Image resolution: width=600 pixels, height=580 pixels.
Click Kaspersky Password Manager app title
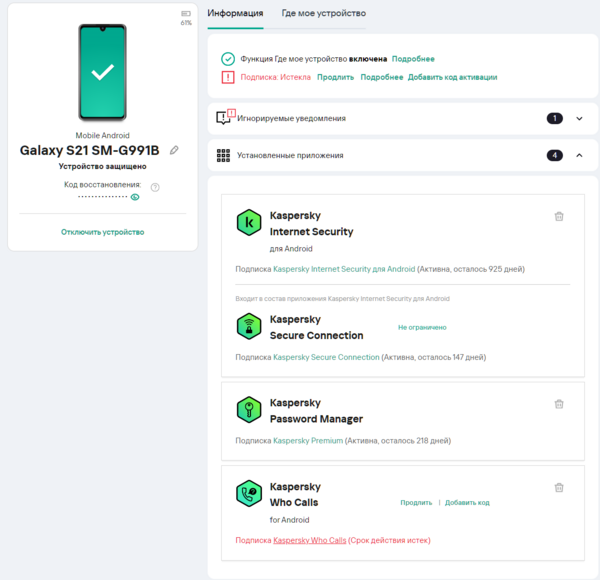(316, 411)
